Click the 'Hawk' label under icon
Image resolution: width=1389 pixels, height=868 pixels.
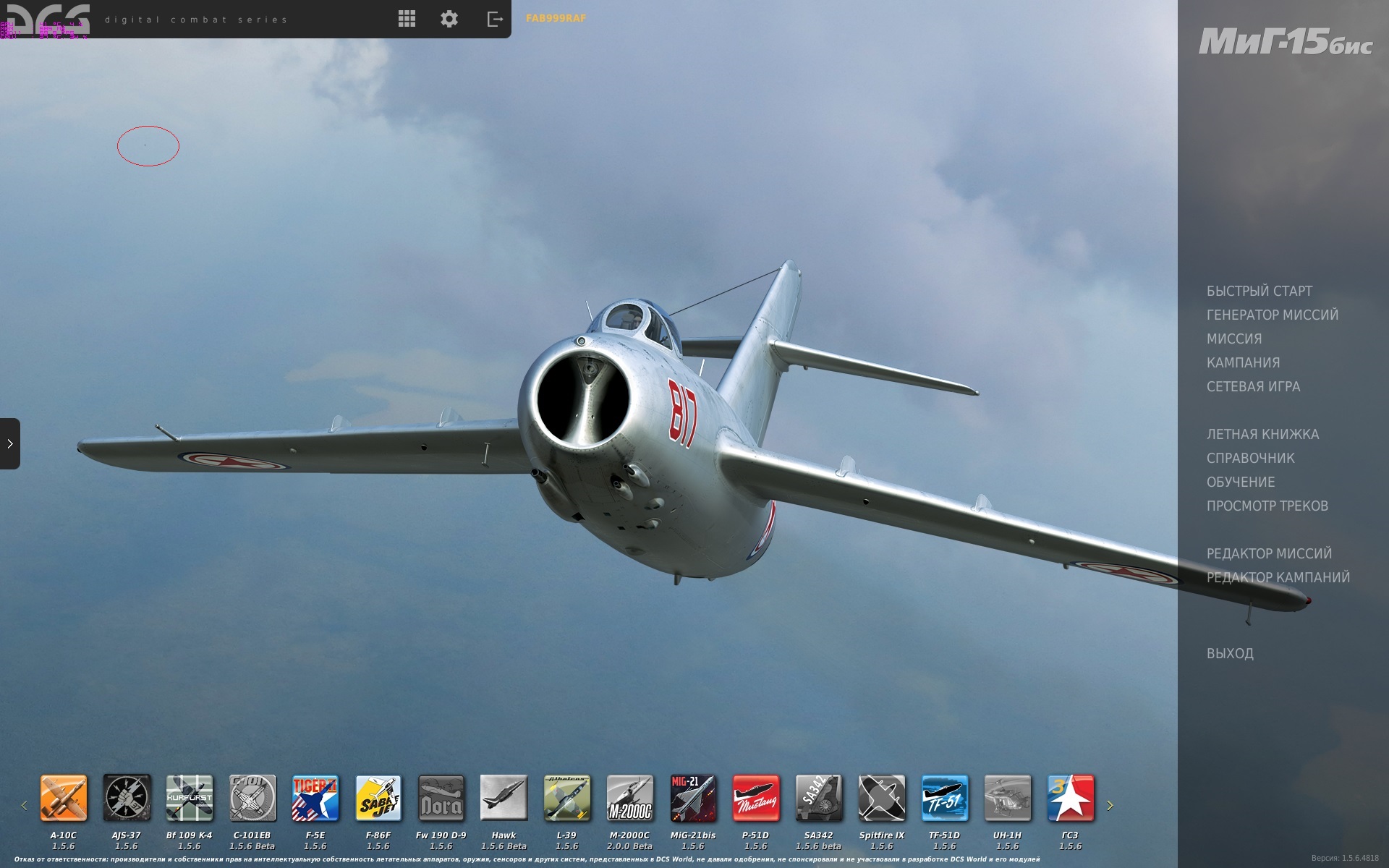point(504,835)
